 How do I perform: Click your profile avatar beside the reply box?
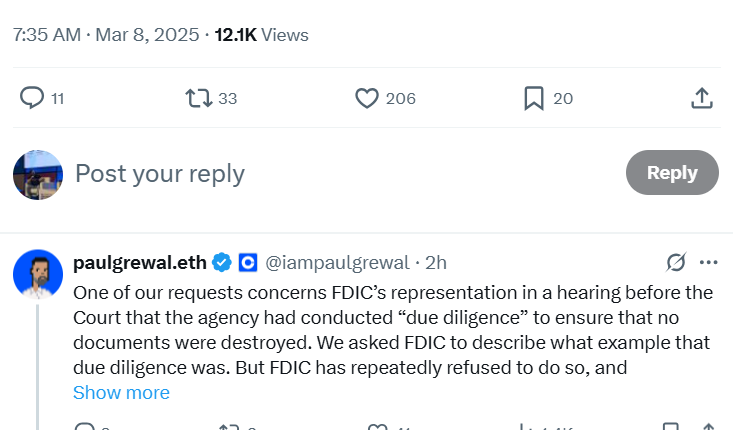pyautogui.click(x=38, y=175)
